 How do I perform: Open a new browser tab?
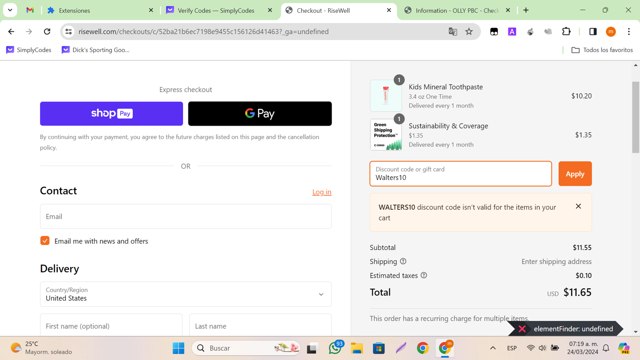pyautogui.click(x=526, y=10)
